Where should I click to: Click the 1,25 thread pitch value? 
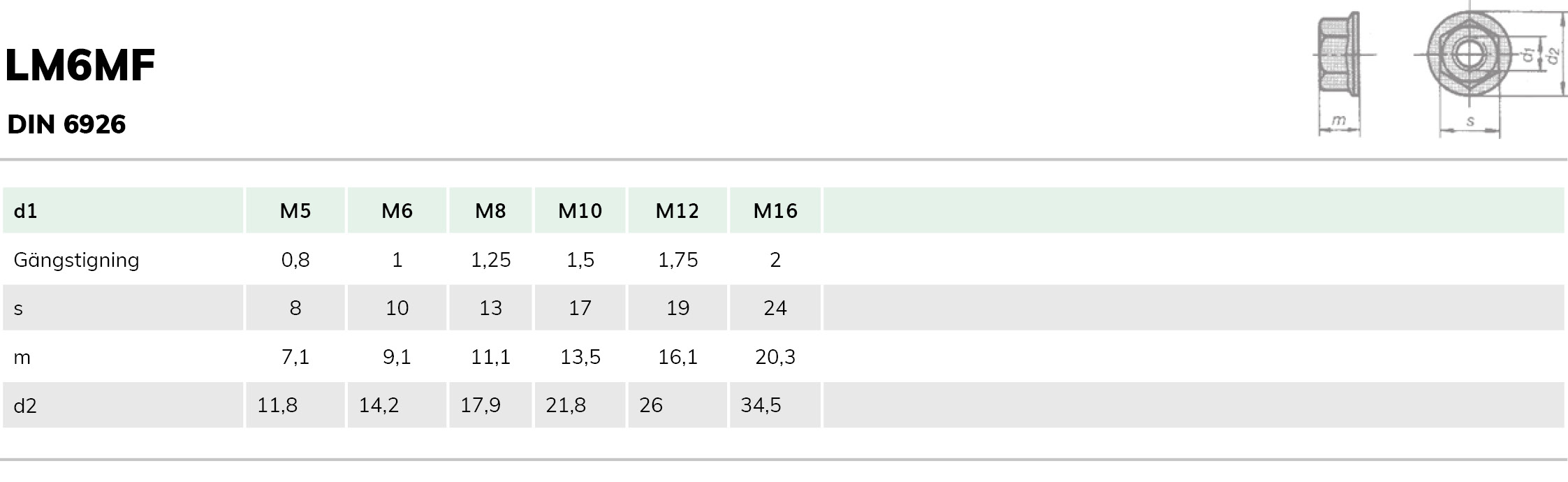pos(490,260)
